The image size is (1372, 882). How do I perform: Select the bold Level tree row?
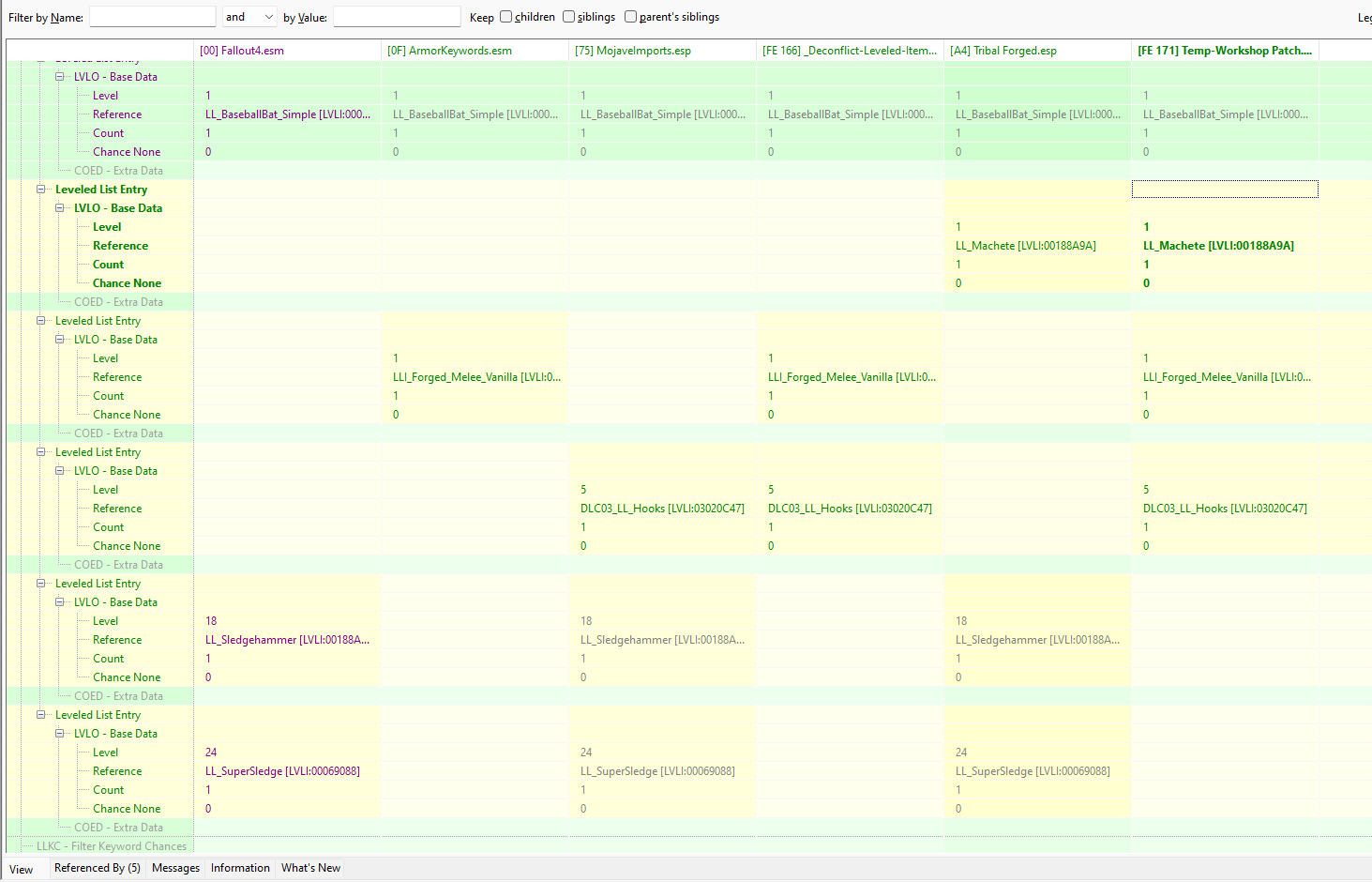pos(107,227)
